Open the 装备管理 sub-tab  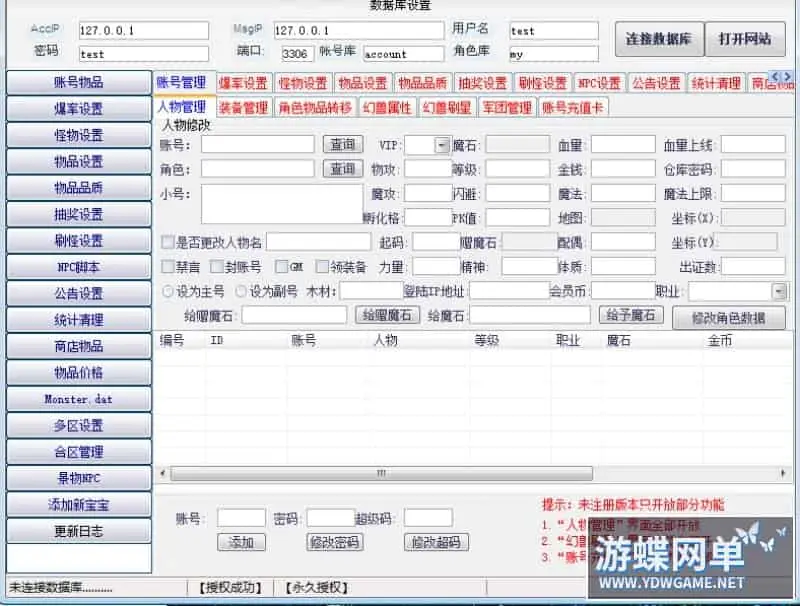pyautogui.click(x=243, y=108)
